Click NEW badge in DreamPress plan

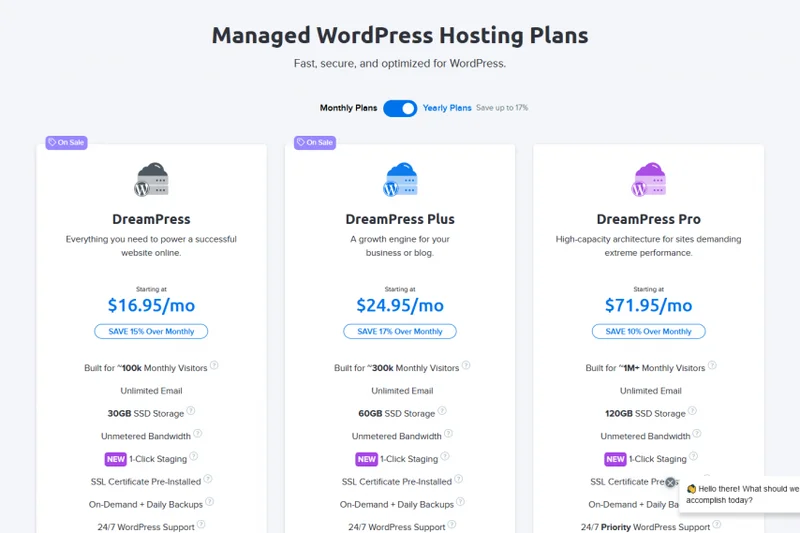click(x=116, y=459)
